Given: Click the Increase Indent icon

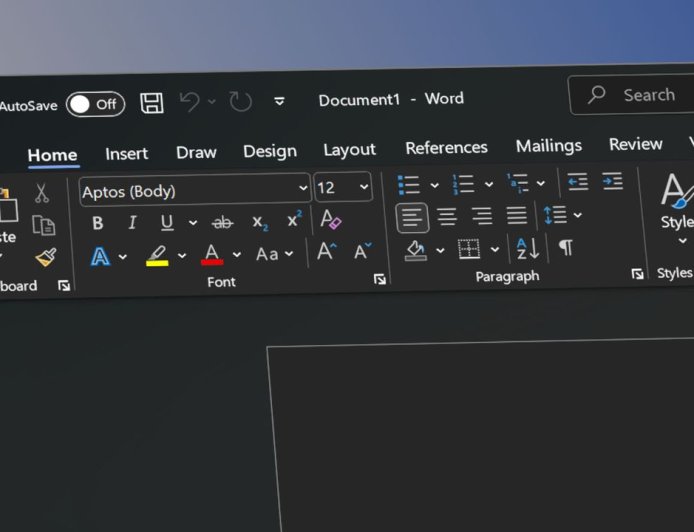Looking at the screenshot, I should point(613,181).
